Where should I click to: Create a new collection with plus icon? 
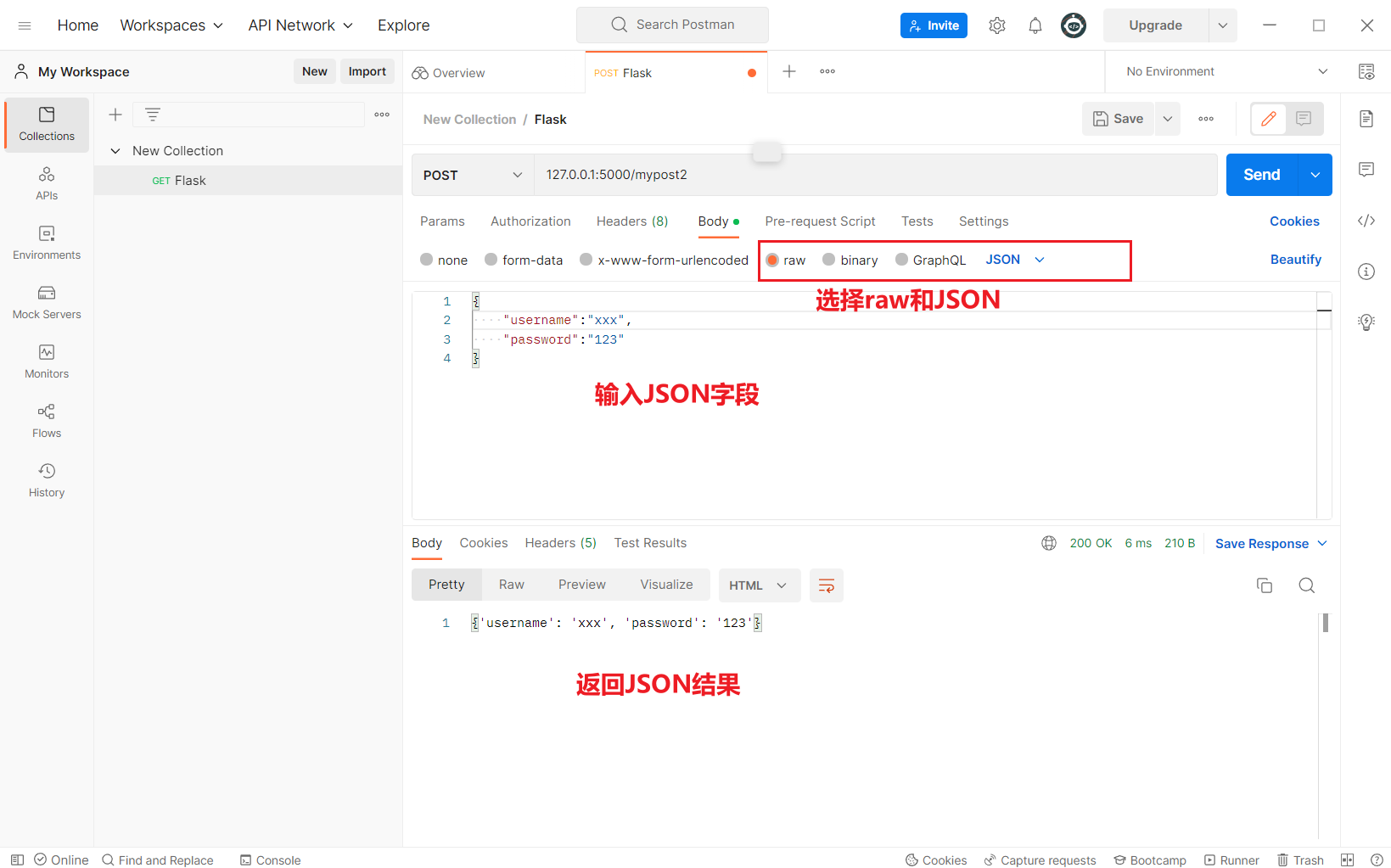pyautogui.click(x=115, y=115)
